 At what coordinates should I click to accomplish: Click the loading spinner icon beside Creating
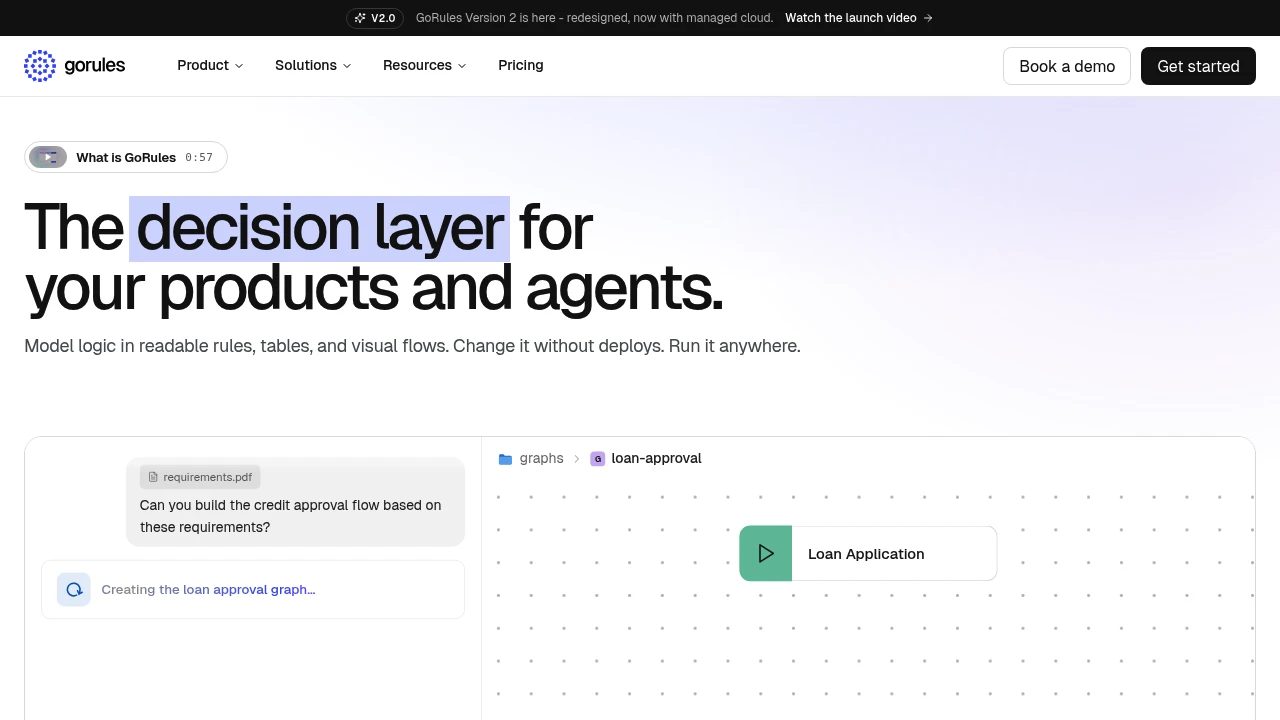[74, 590]
